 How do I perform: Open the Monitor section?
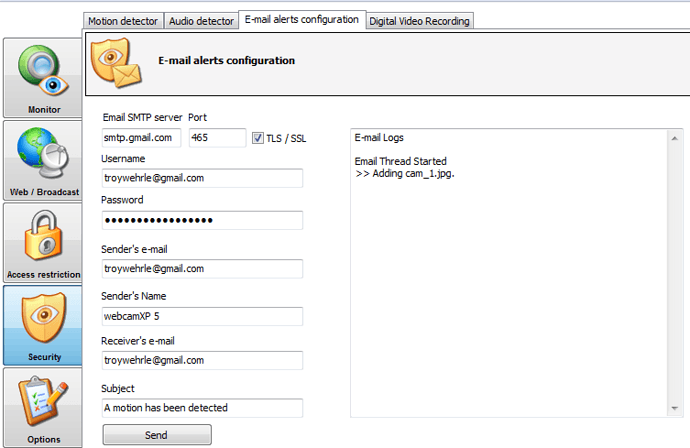(x=43, y=78)
